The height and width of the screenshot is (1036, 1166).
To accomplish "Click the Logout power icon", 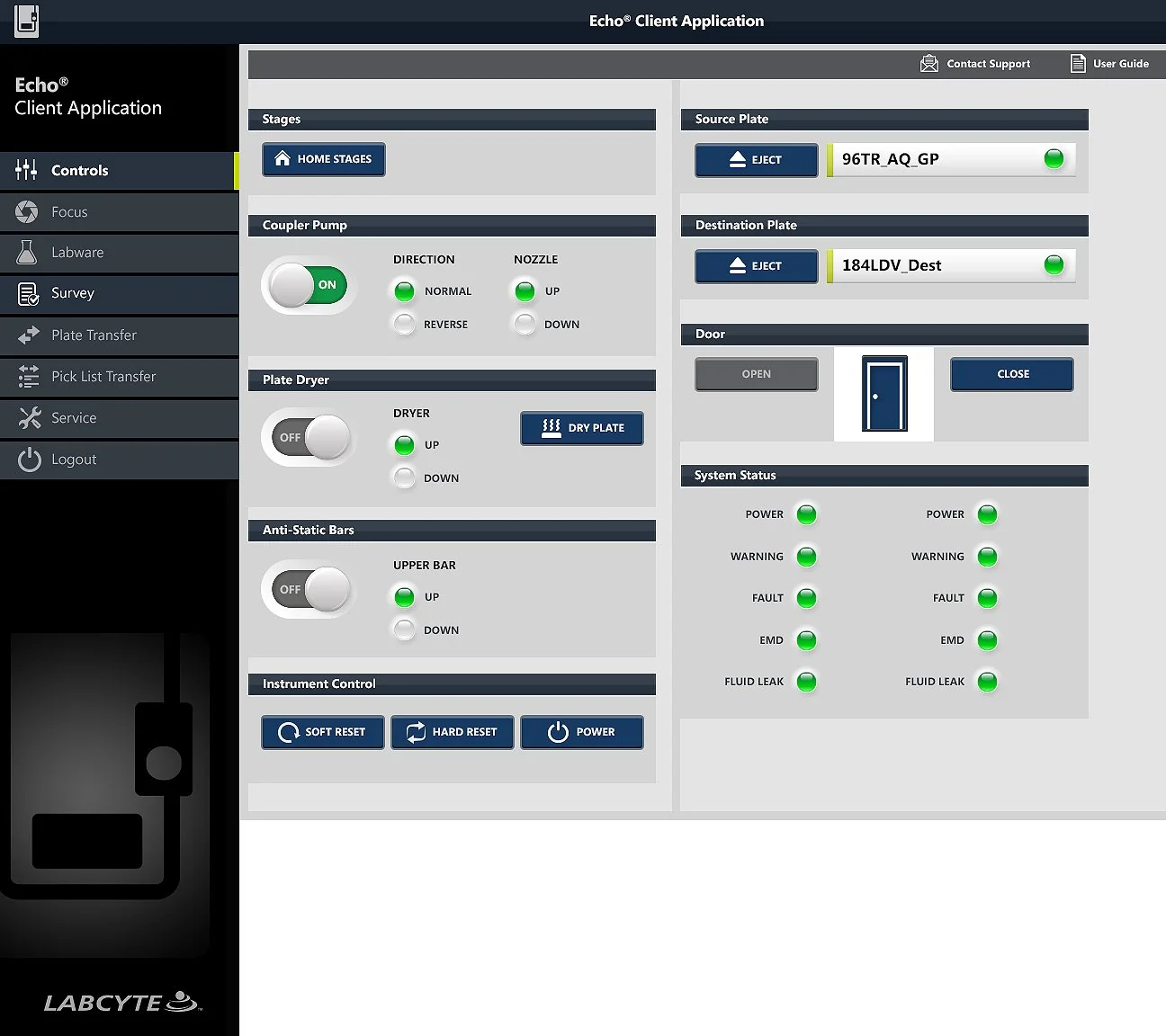I will coord(30,460).
